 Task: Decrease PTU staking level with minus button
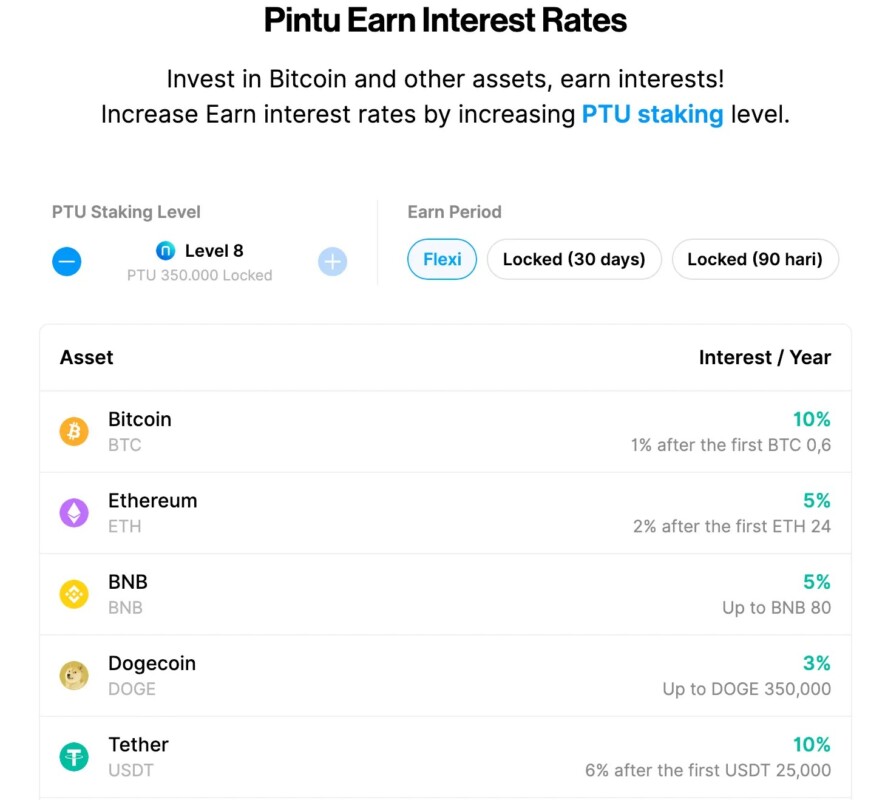pyautogui.click(x=67, y=262)
